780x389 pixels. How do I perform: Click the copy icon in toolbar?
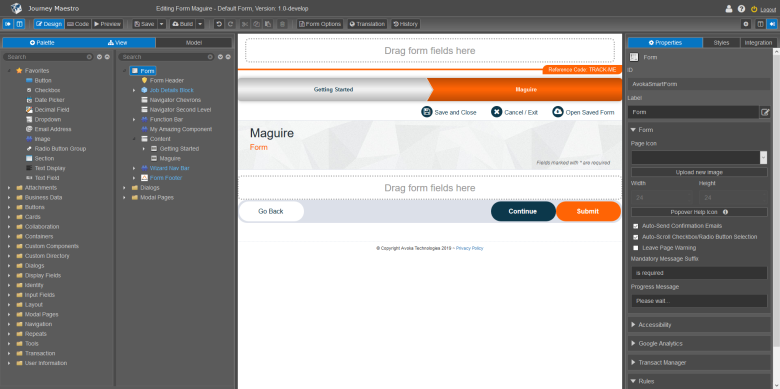pyautogui.click(x=256, y=24)
